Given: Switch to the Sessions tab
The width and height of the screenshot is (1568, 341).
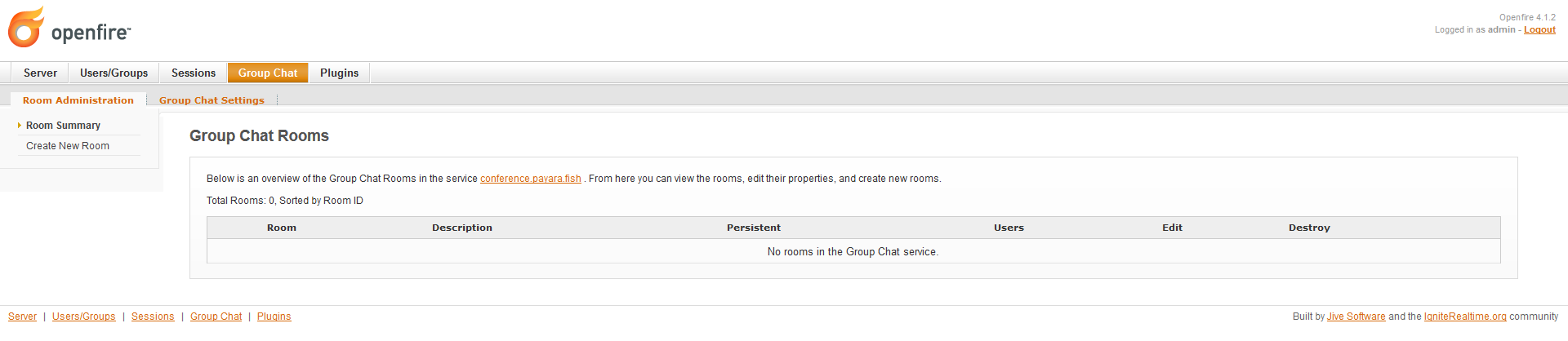Looking at the screenshot, I should pos(194,73).
